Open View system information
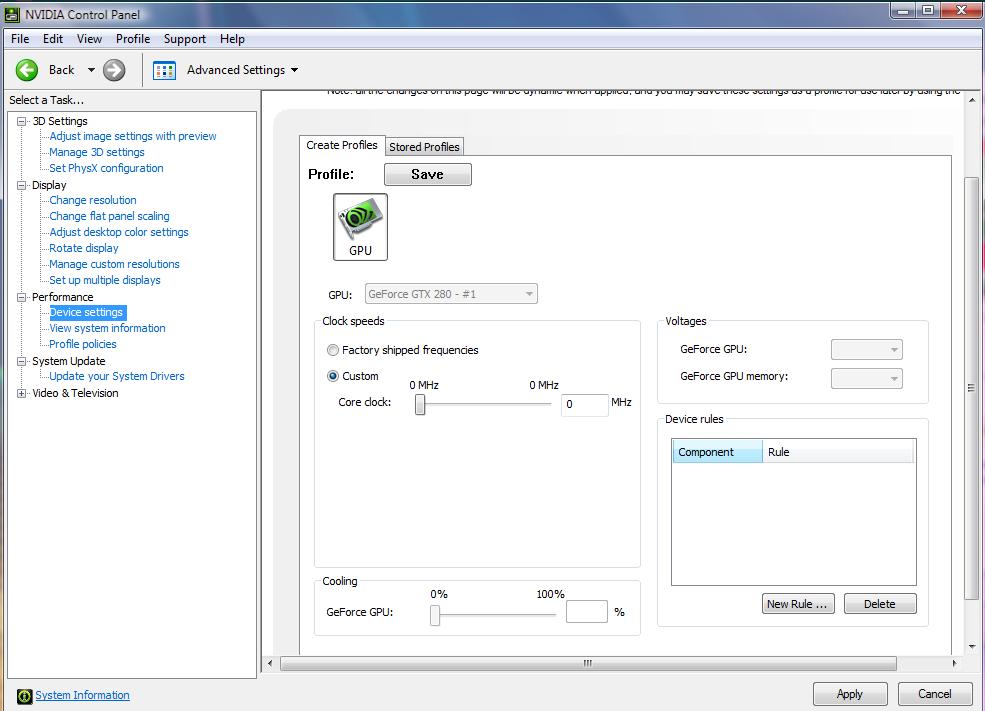985x711 pixels. click(107, 328)
